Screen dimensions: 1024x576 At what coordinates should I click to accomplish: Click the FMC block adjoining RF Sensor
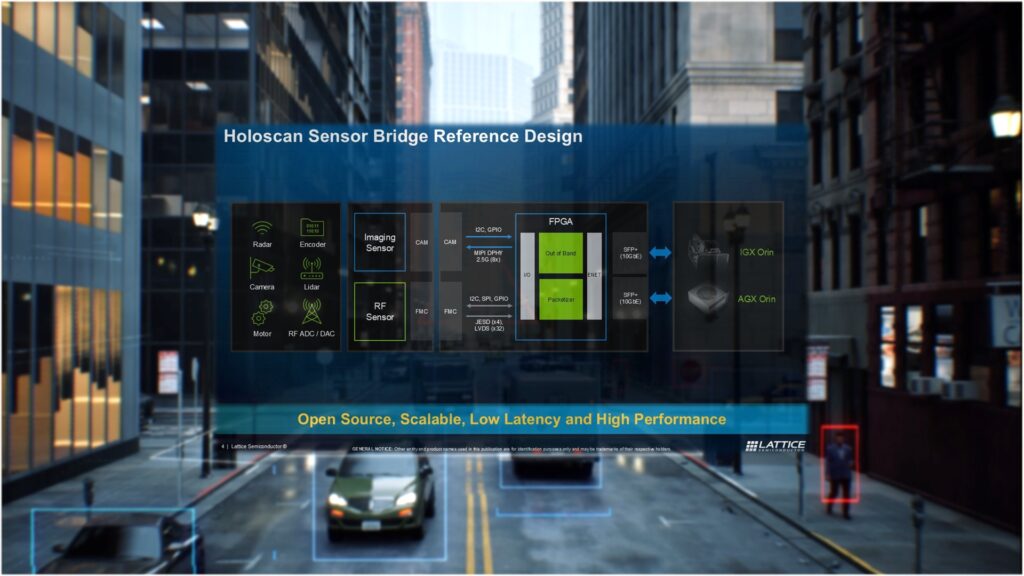(x=422, y=312)
